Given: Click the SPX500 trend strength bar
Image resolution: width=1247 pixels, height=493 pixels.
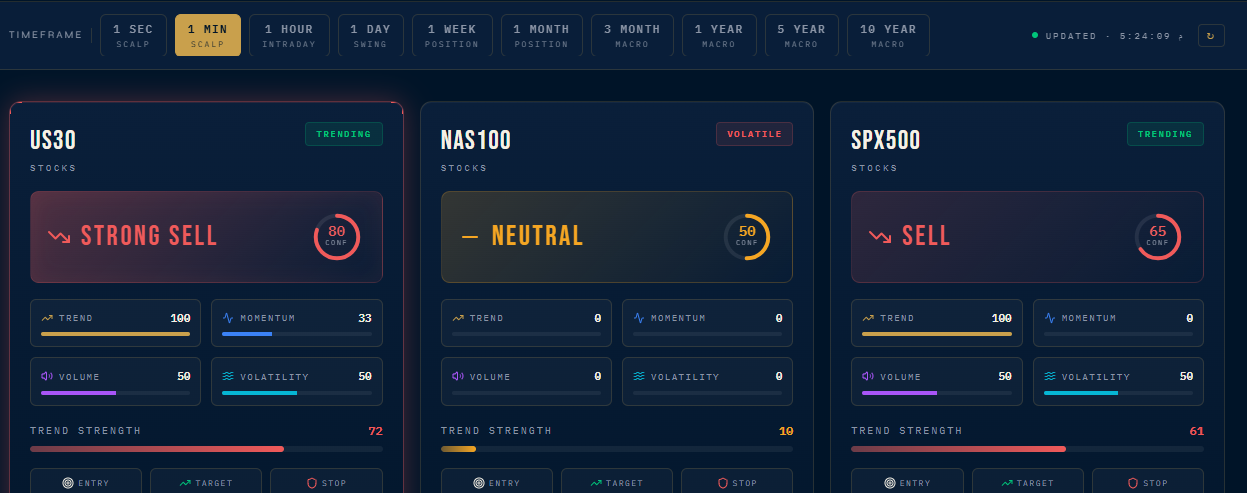Looking at the screenshot, I should tap(1027, 449).
